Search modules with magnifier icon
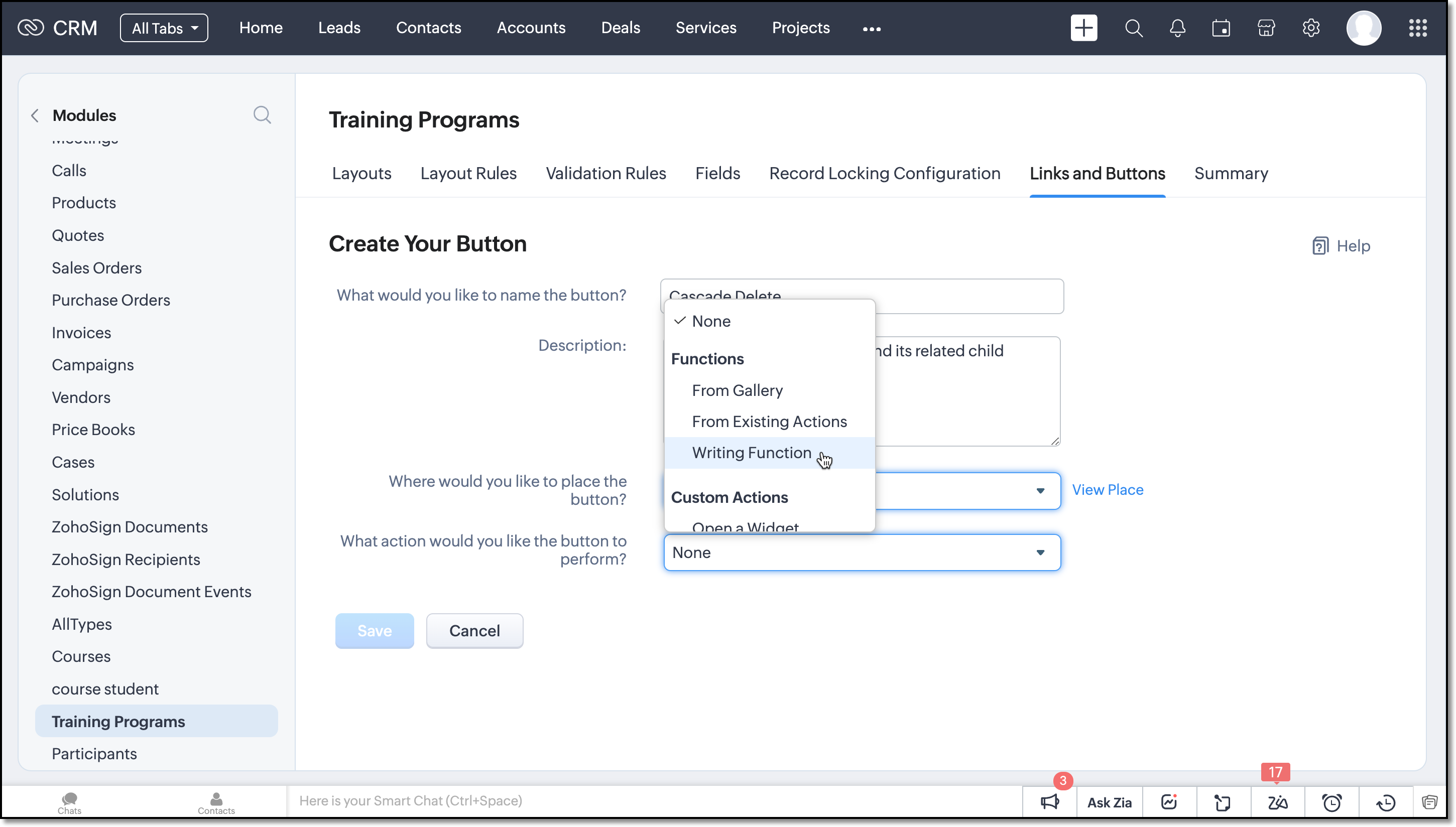 click(262, 115)
